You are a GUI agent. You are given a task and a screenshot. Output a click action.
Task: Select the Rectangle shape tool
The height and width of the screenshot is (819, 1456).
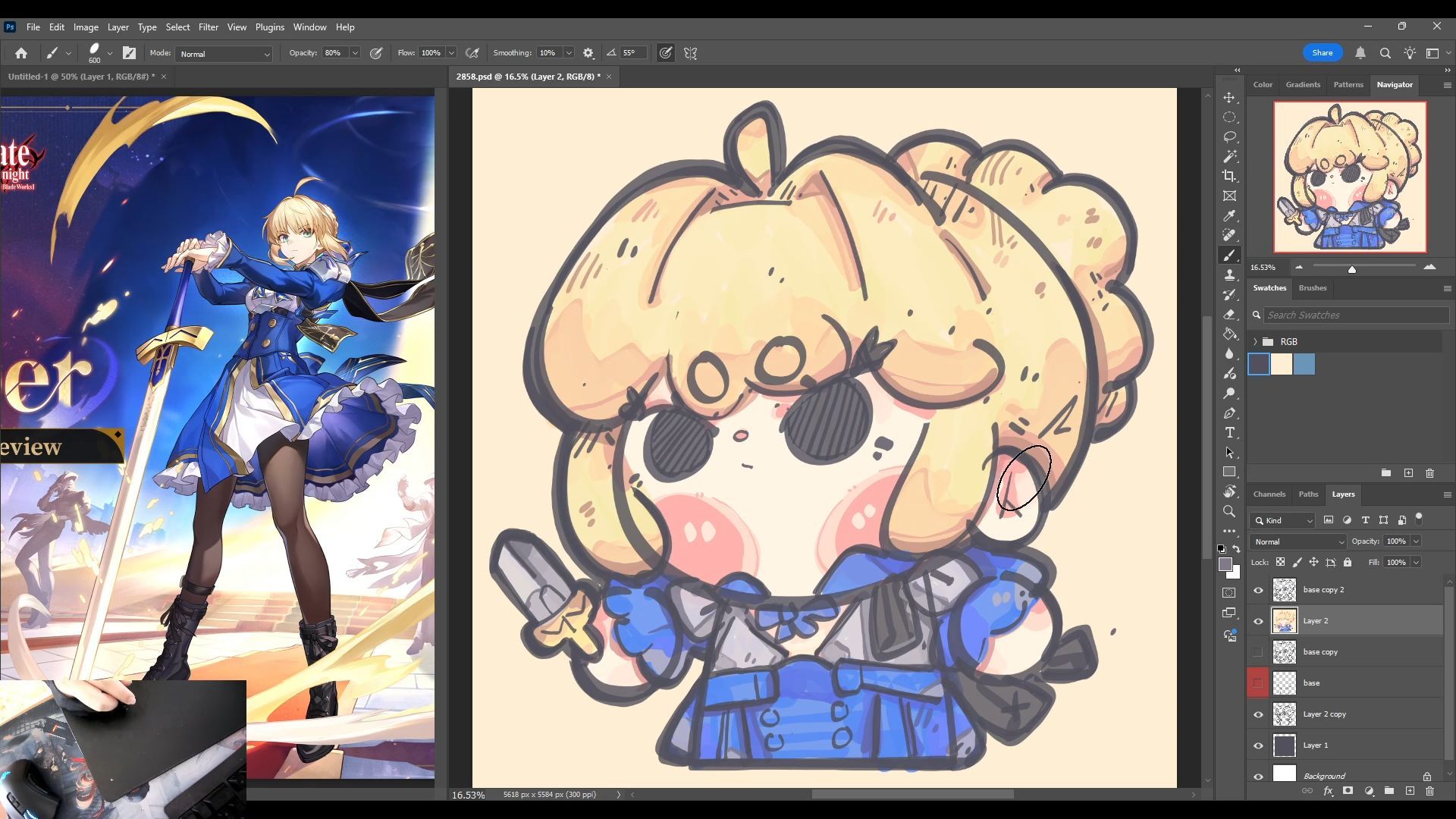[x=1229, y=472]
